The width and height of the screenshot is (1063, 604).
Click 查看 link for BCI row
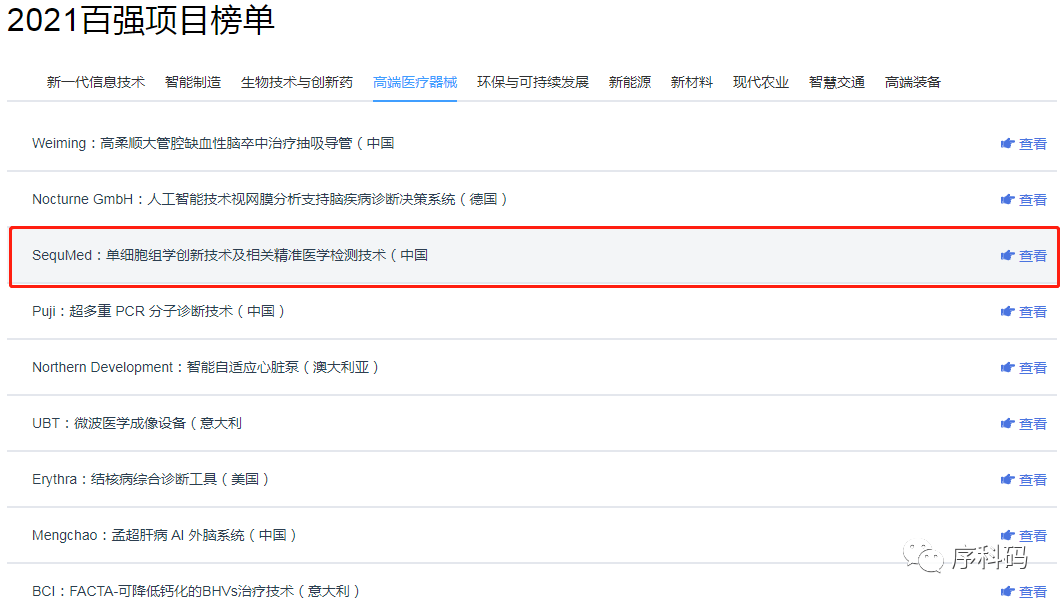tap(1032, 592)
